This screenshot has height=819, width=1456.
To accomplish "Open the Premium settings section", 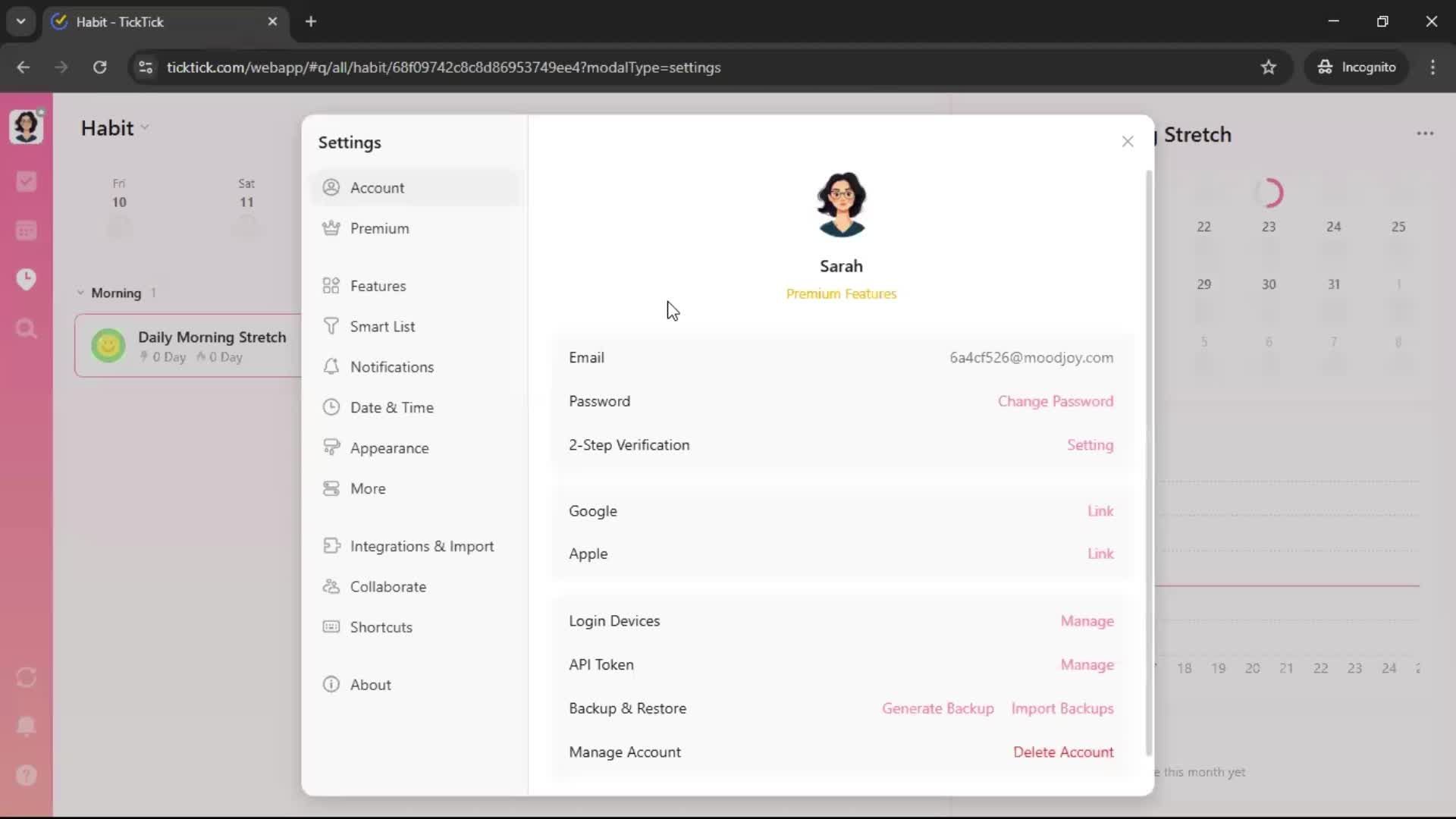I will (379, 228).
